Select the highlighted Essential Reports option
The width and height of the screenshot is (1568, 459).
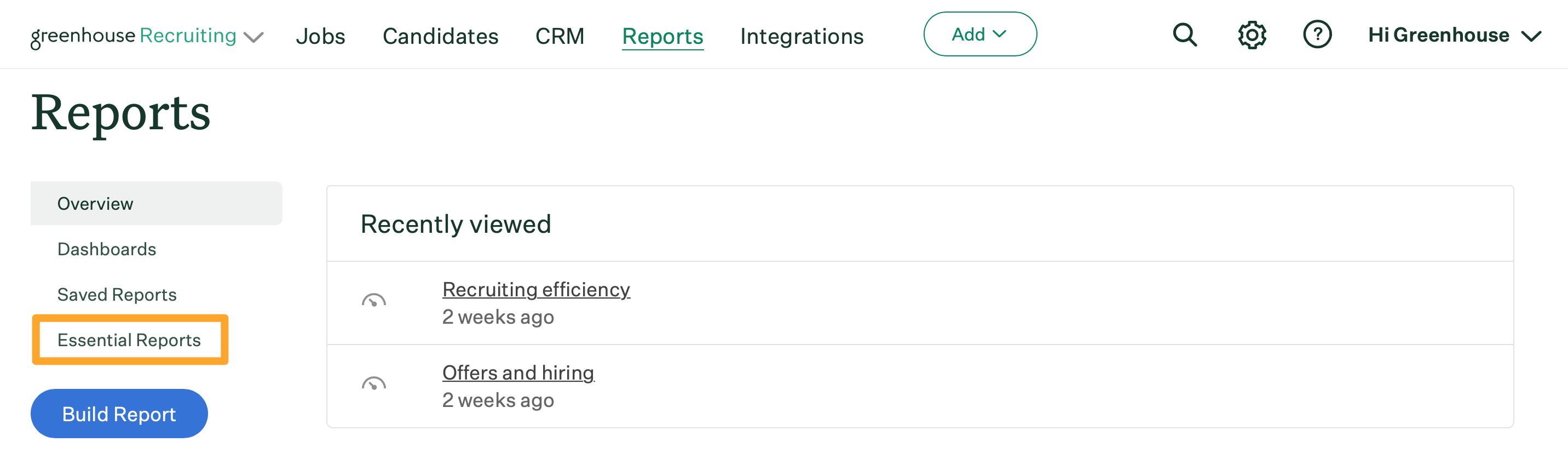[129, 340]
